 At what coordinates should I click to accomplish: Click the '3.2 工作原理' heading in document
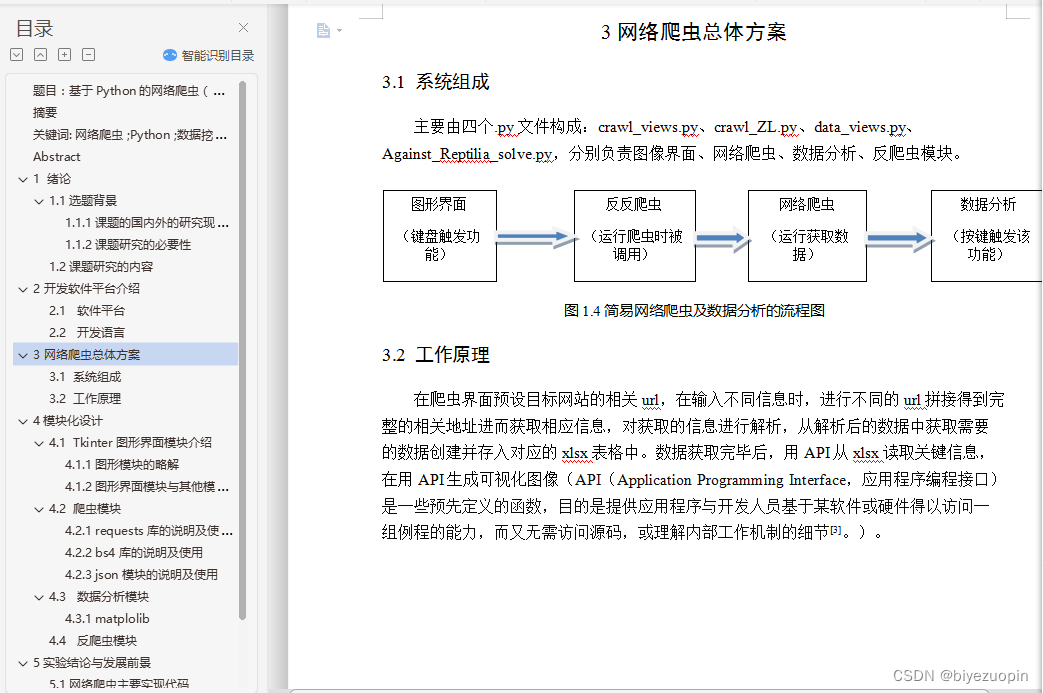[436, 355]
